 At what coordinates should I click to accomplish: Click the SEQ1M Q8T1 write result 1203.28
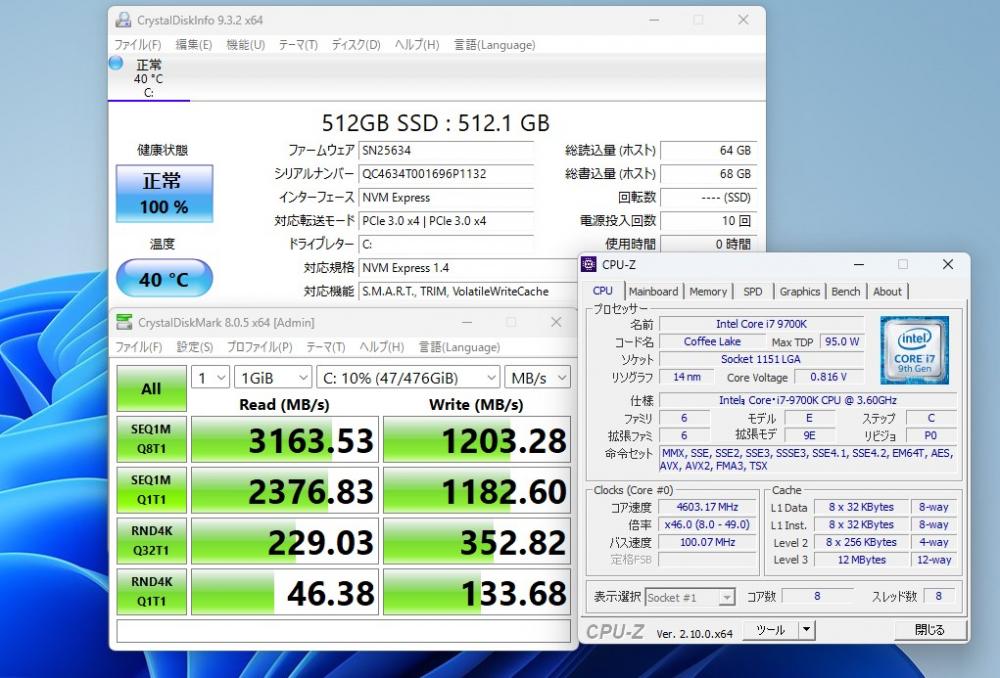[x=477, y=439]
